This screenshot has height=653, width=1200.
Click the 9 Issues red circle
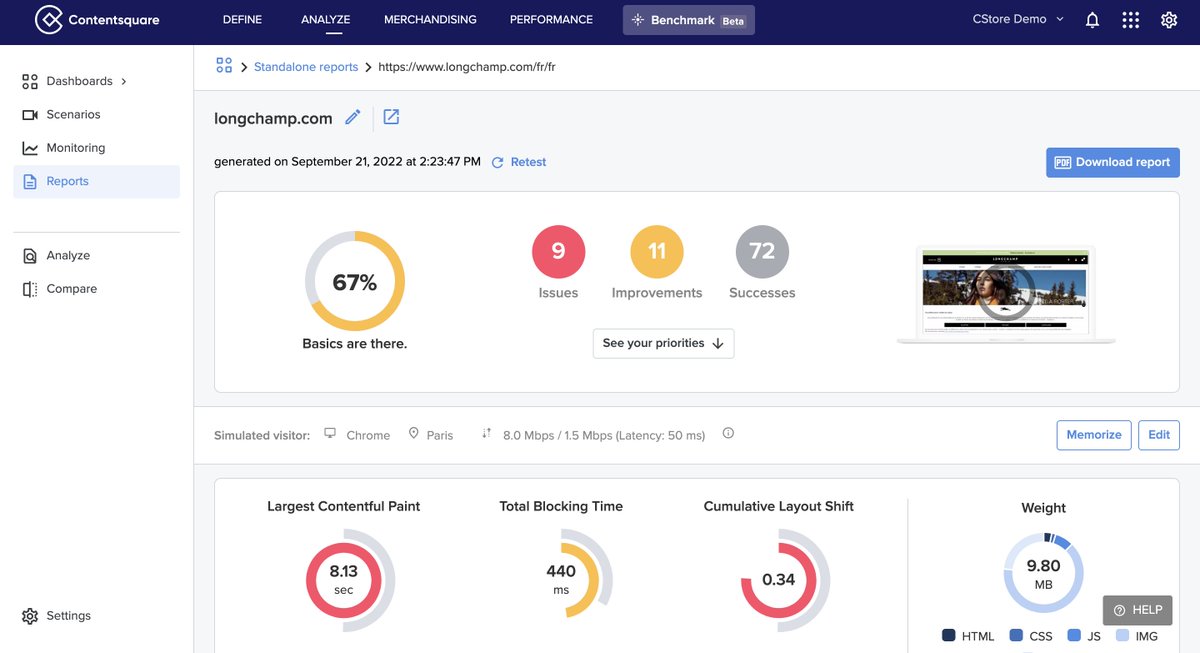pyautogui.click(x=558, y=251)
